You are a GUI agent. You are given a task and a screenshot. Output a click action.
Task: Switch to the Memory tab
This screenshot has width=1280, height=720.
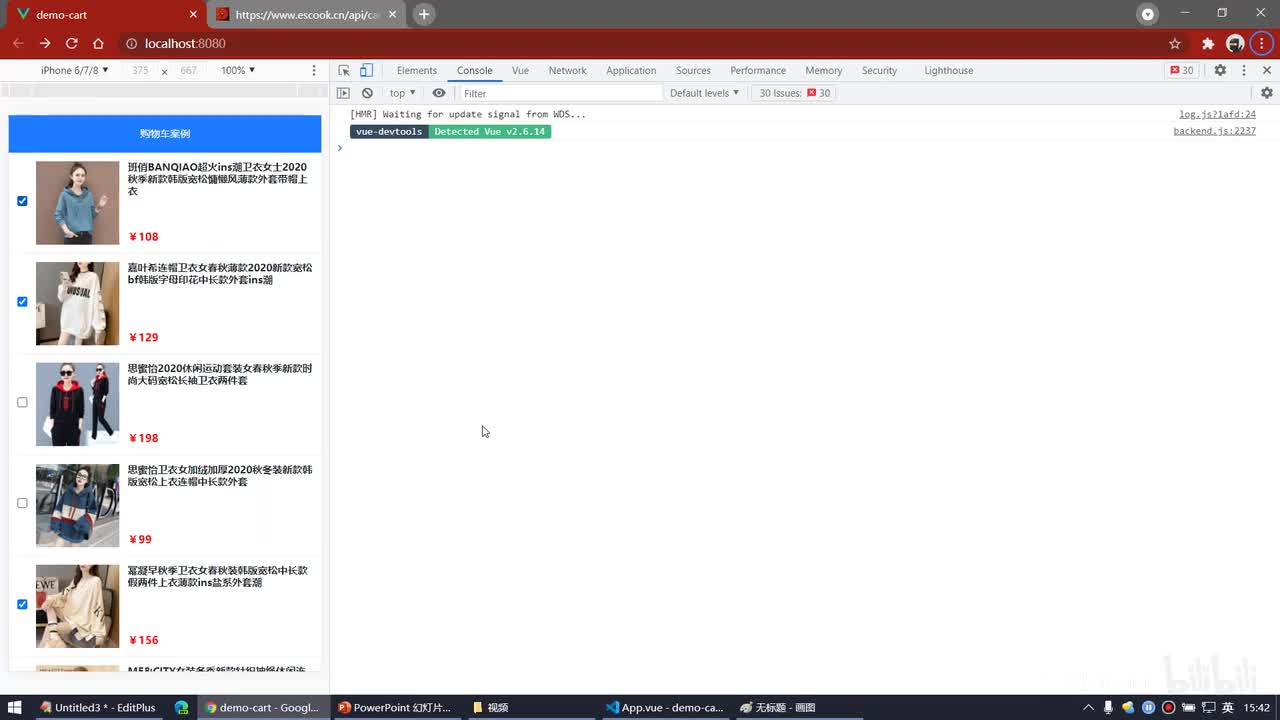click(824, 70)
